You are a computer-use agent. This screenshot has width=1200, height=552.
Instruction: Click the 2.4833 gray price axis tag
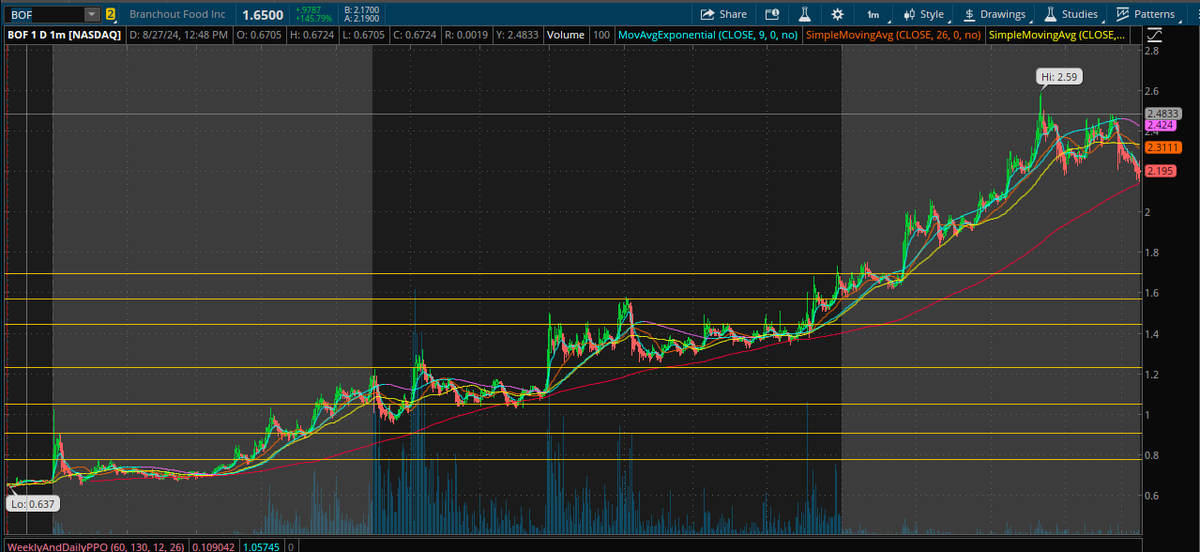pyautogui.click(x=1163, y=114)
